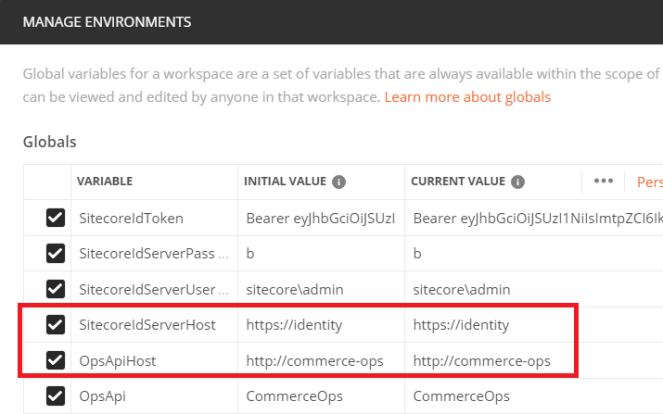Click the VARIABLE column header

(x=105, y=181)
